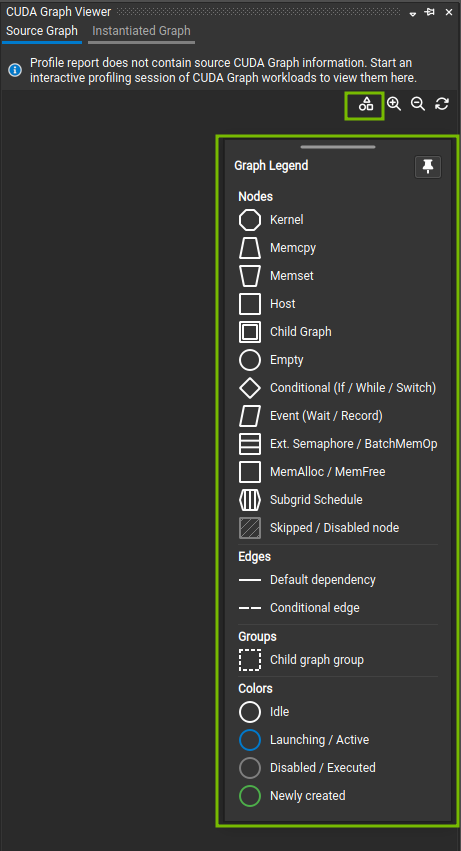
Task: Click the Kernel label text
Action: tap(287, 220)
